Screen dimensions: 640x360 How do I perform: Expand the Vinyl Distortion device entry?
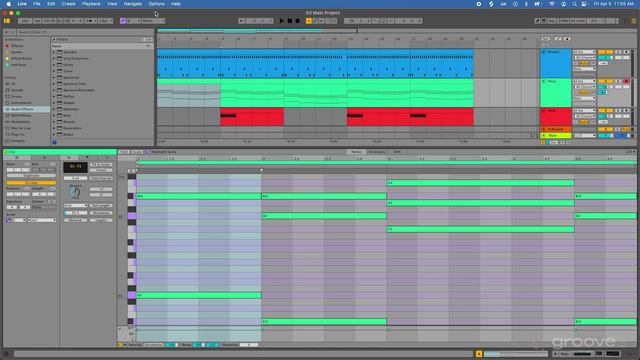pyautogui.click(x=54, y=58)
